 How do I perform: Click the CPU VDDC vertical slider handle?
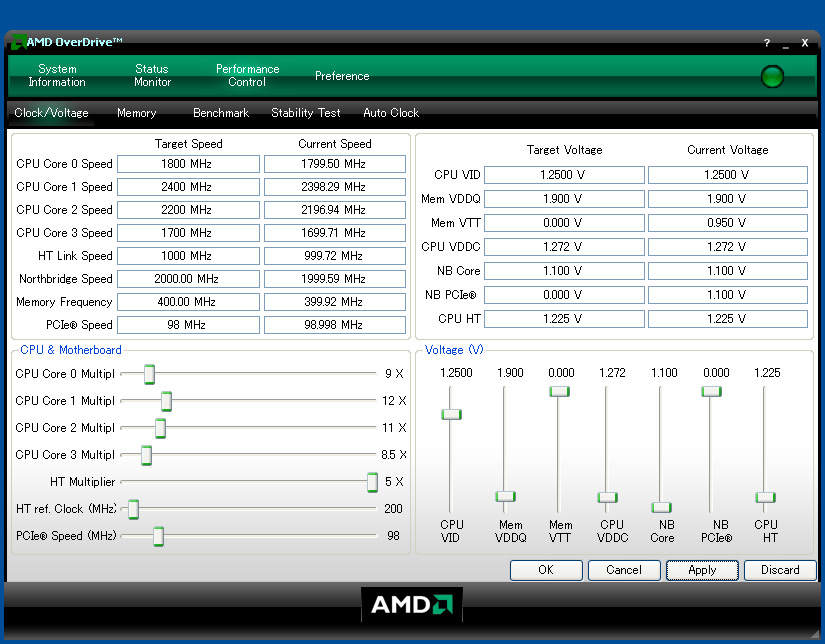608,497
